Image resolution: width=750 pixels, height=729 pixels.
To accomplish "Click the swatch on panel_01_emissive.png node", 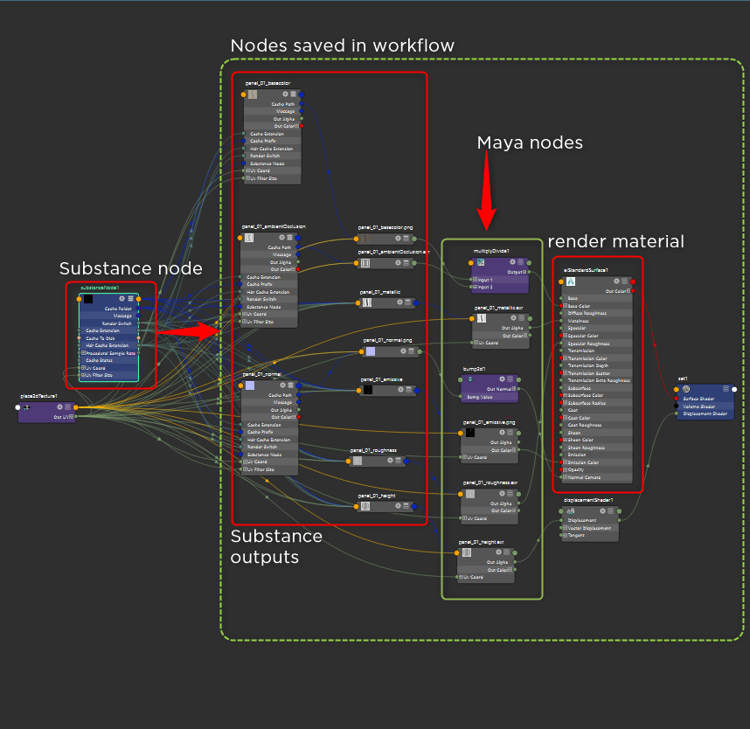I will pyautogui.click(x=470, y=432).
